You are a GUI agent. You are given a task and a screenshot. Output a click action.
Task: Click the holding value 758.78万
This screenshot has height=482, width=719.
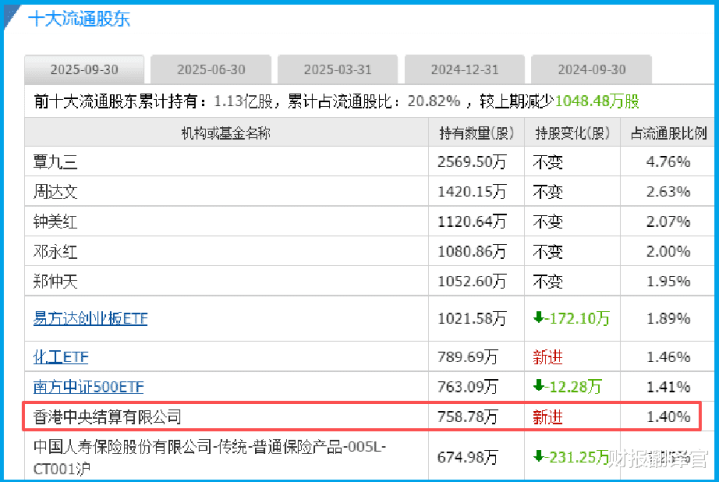click(468, 416)
